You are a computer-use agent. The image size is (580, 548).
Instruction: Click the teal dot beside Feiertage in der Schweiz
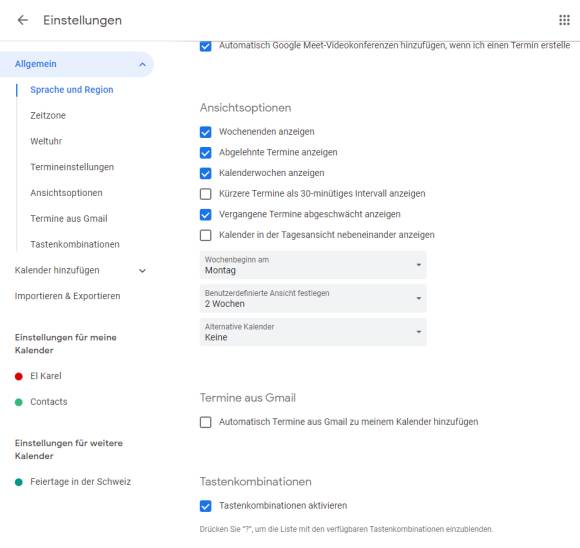(18, 482)
